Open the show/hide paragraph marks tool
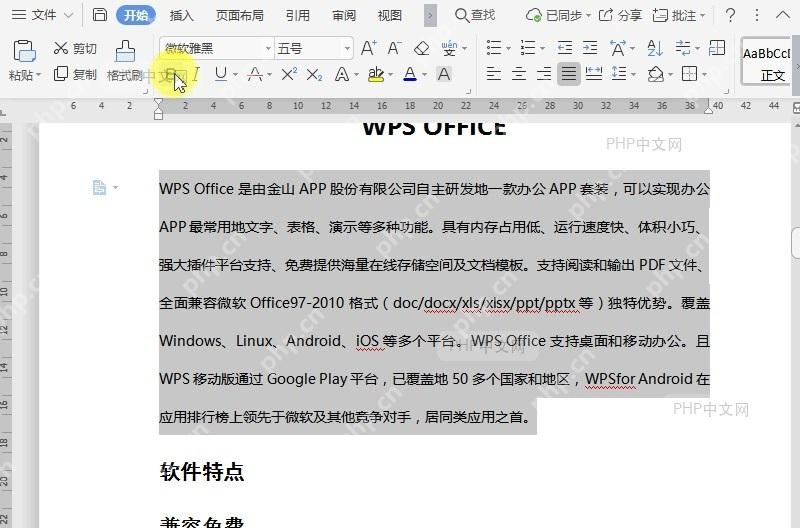 pyautogui.click(x=683, y=48)
